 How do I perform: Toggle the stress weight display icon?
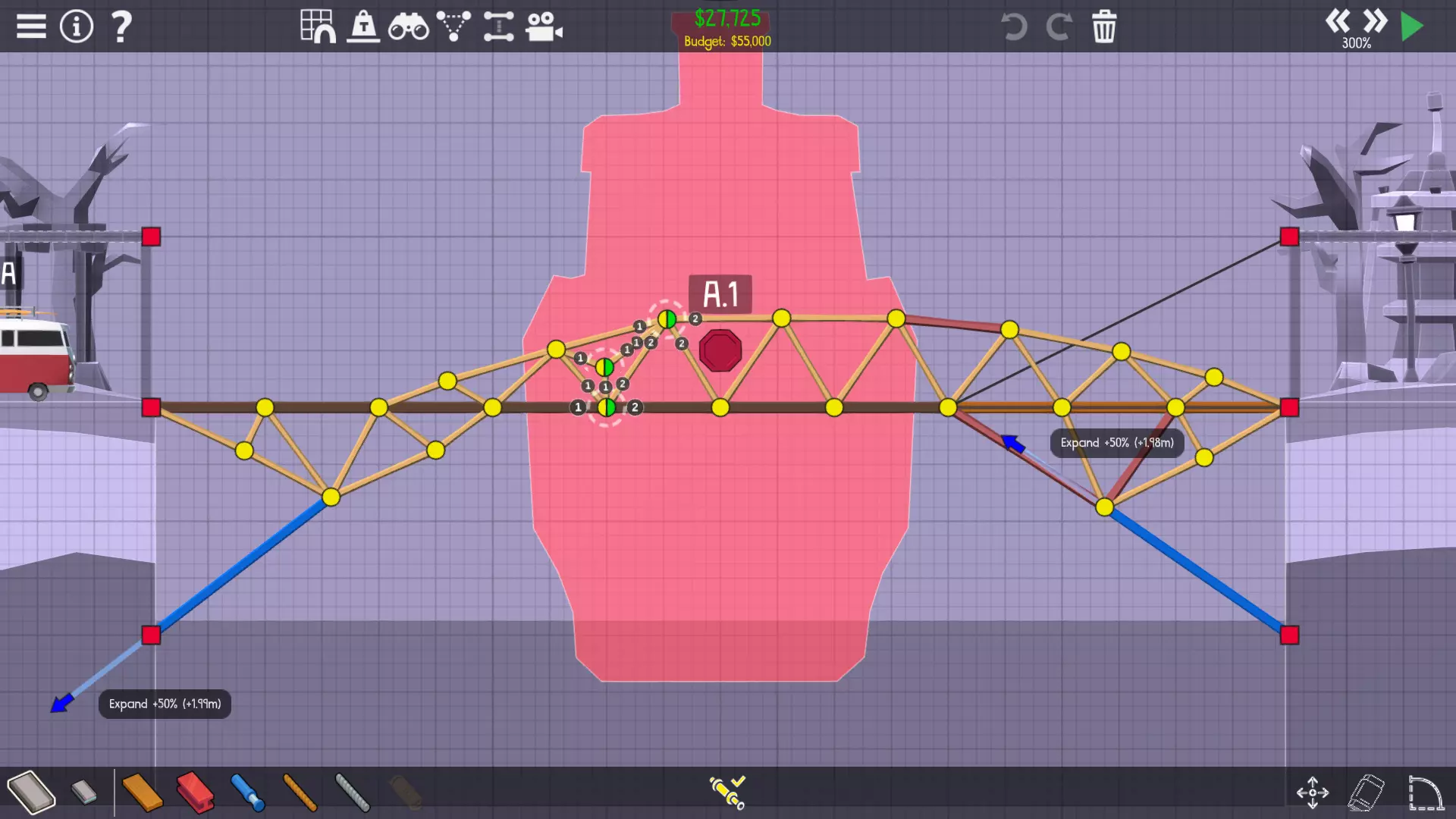tap(363, 27)
